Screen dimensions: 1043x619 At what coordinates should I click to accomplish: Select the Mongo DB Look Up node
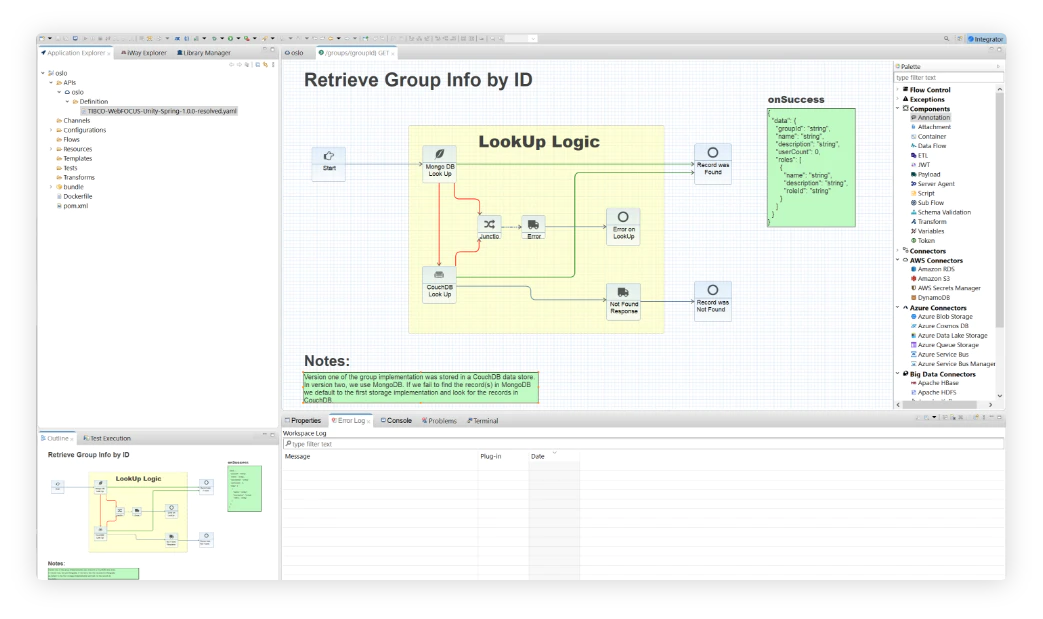439,164
